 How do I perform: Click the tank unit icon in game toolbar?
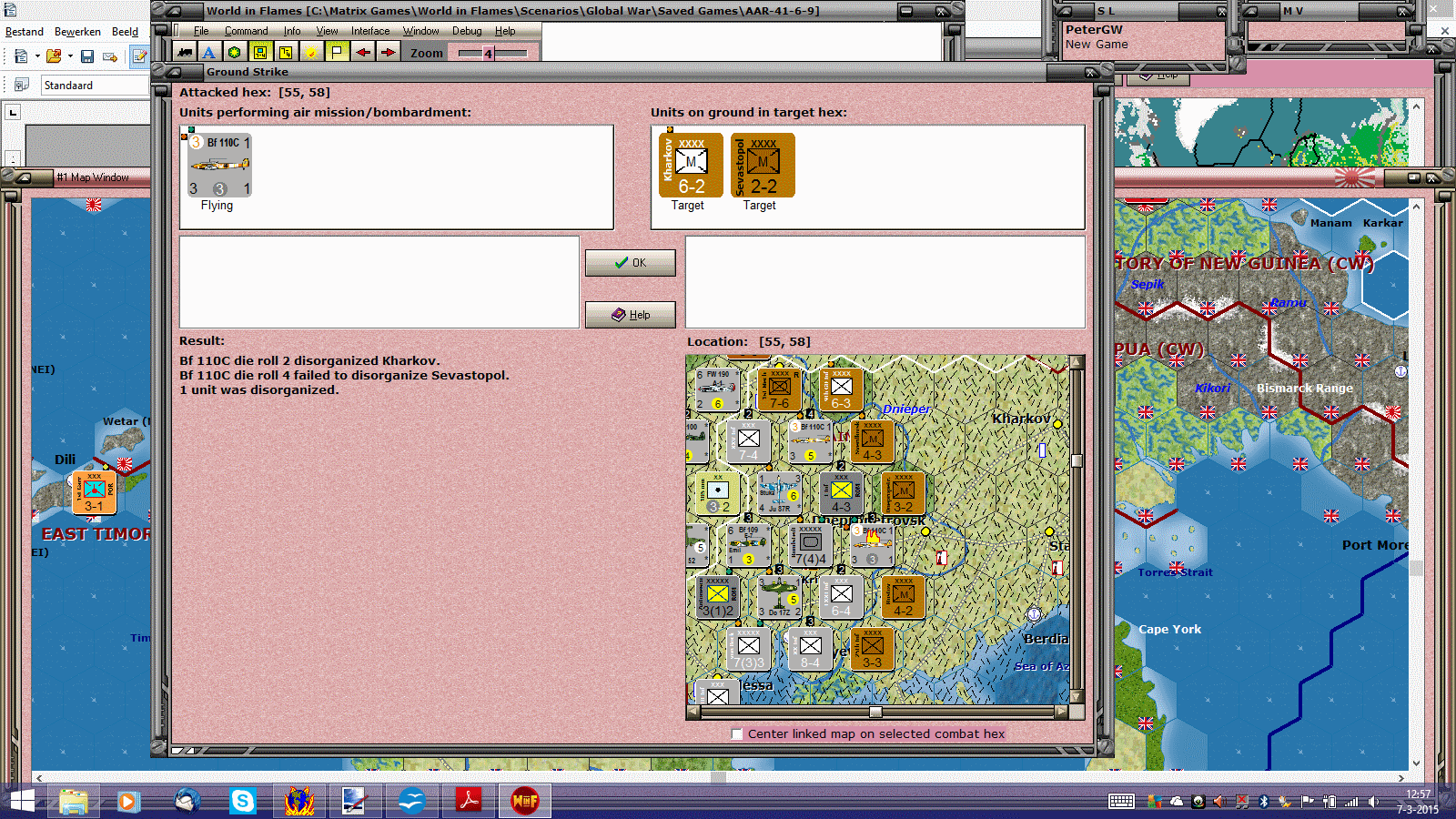click(x=185, y=52)
